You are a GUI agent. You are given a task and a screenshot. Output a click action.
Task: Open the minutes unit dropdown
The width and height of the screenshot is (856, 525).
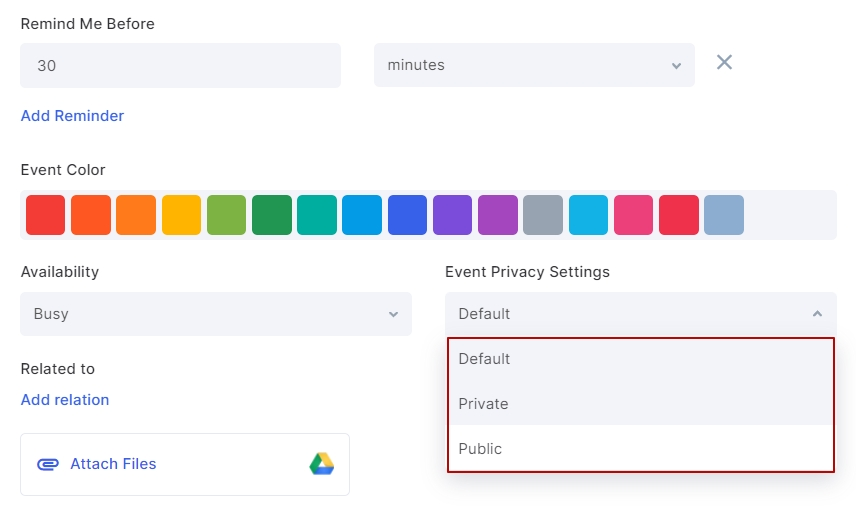coord(534,65)
